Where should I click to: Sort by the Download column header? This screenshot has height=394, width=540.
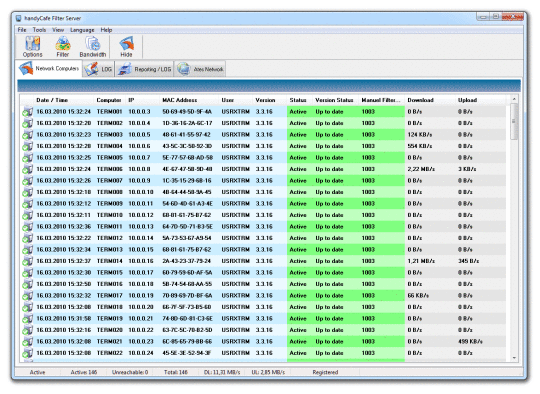(x=420, y=100)
